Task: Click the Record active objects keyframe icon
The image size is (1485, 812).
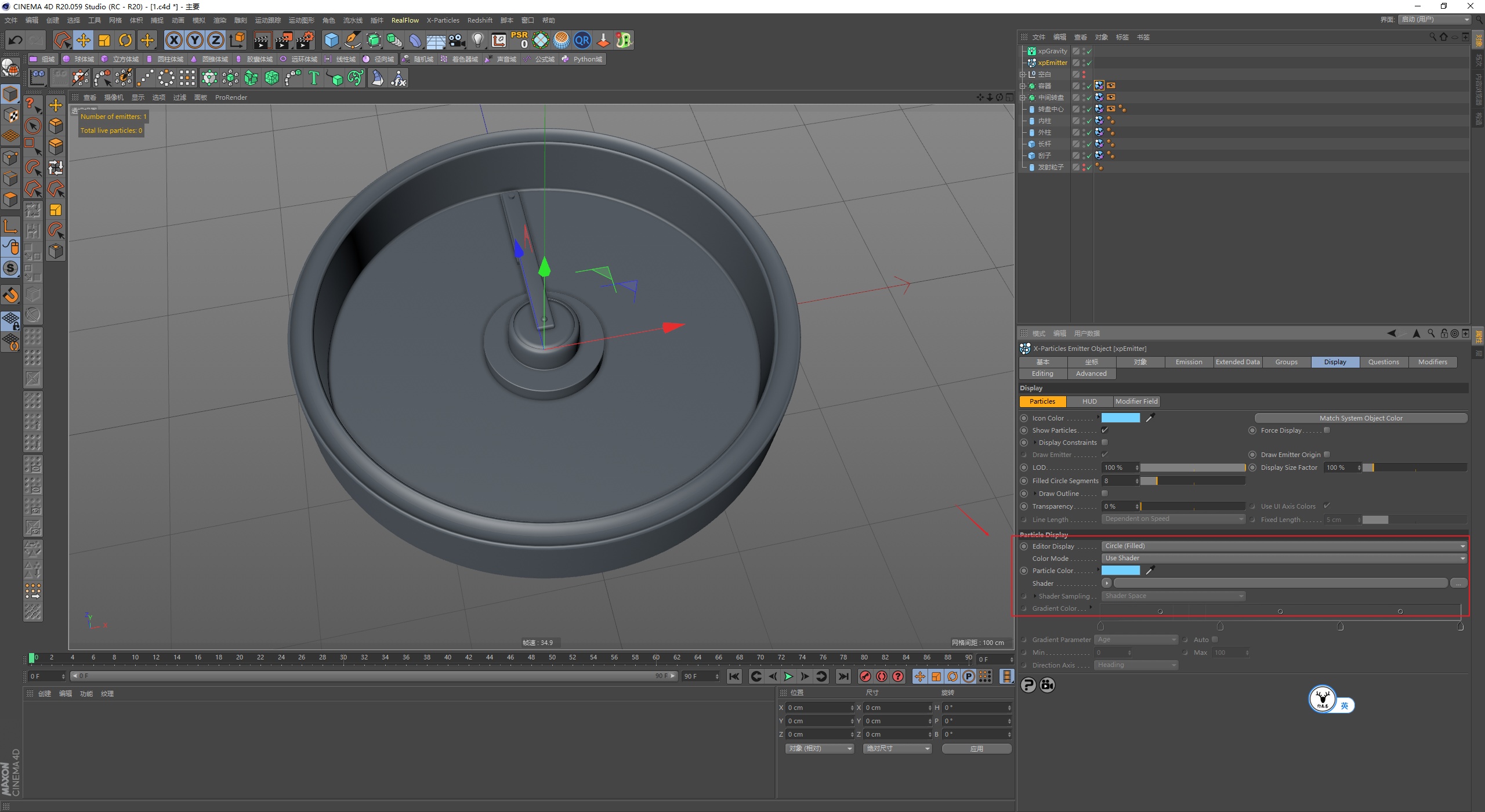Action: 865,676
